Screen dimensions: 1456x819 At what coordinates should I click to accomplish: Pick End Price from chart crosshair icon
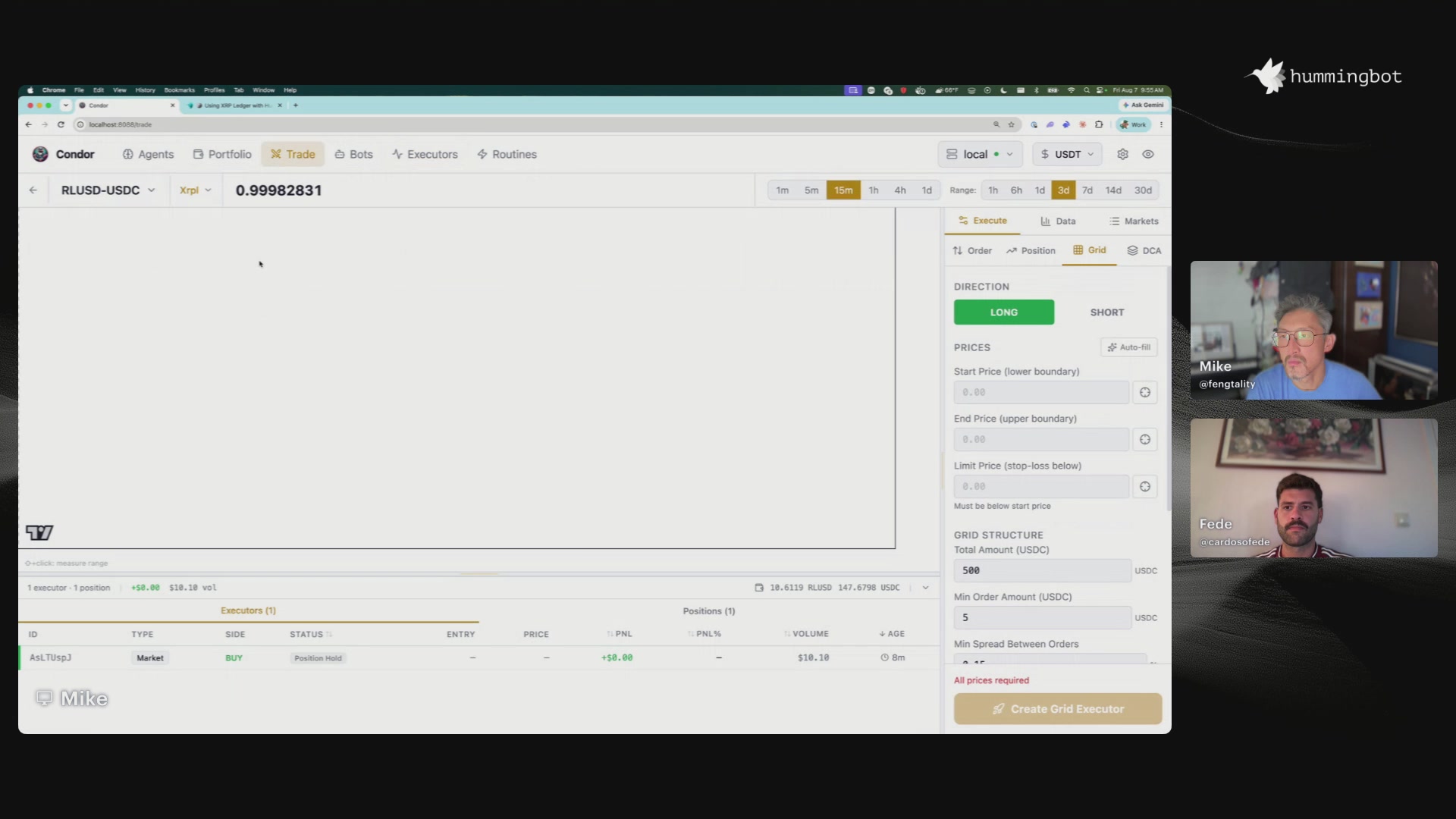pos(1145,439)
